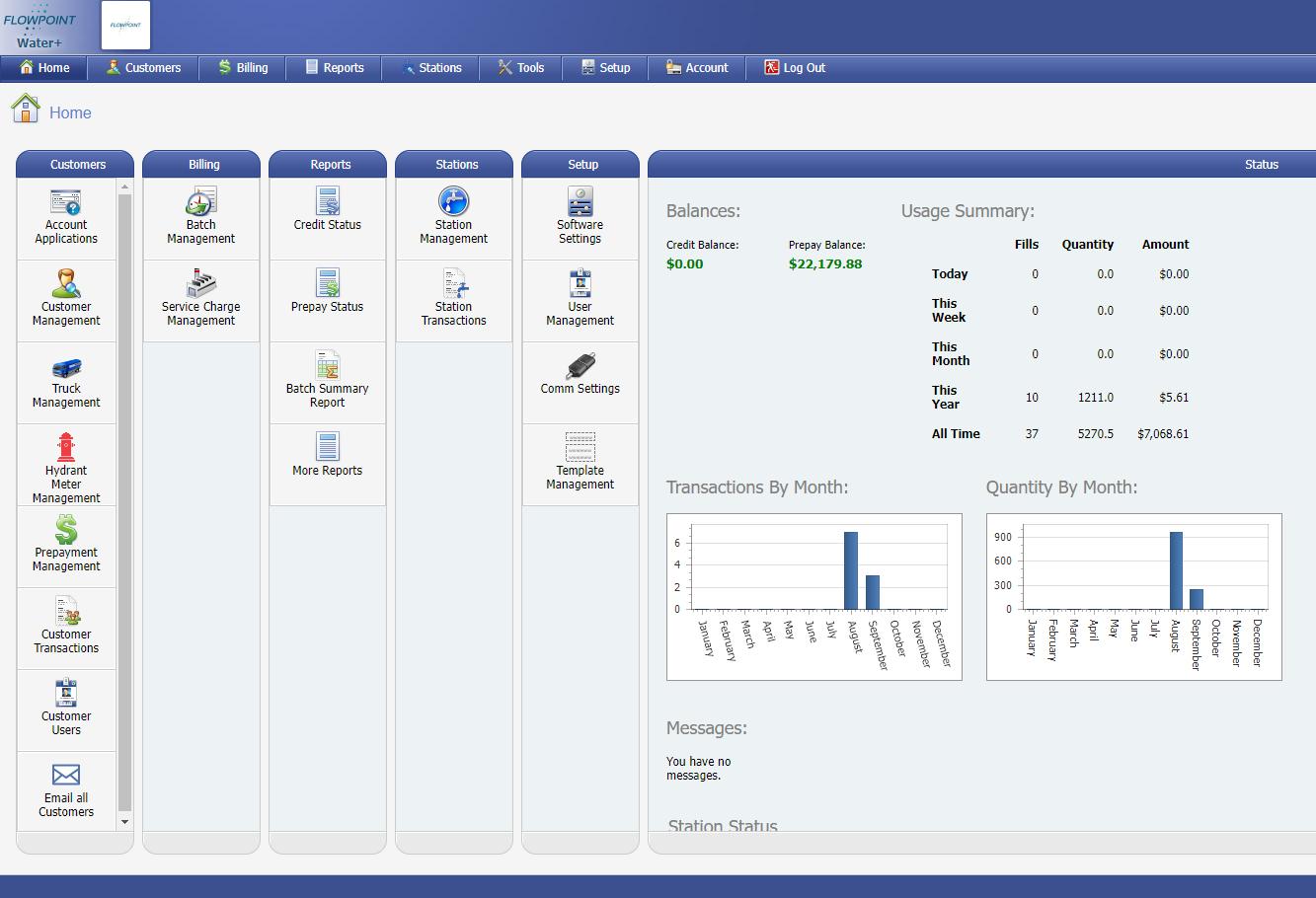Open Comm Settings icon
1316x898 pixels.
(581, 366)
